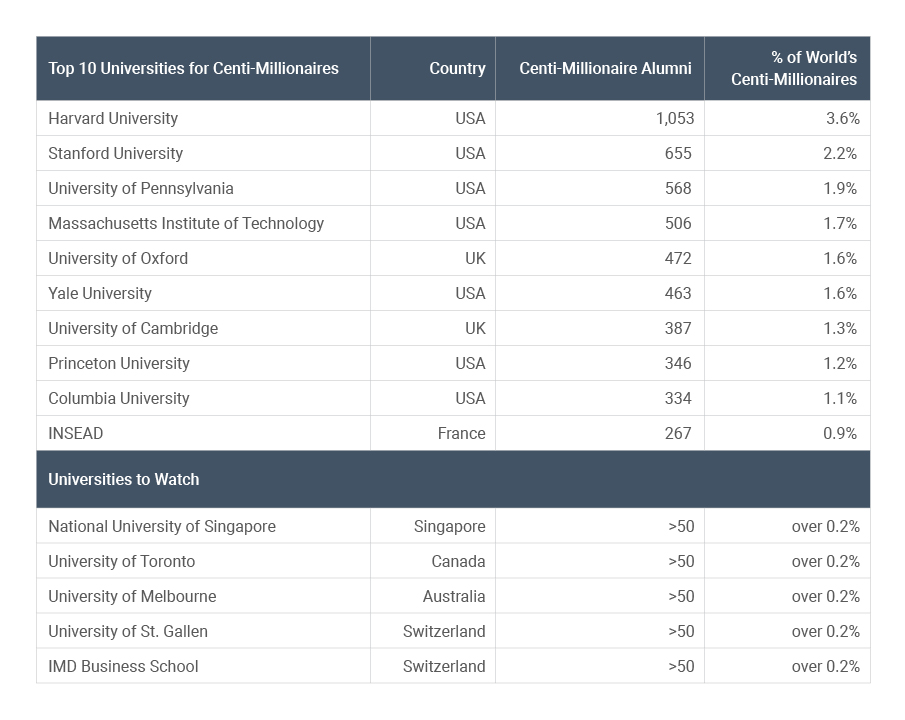The width and height of the screenshot is (905, 720).
Task: Click the University of Melbourne cell
Action: tap(132, 596)
